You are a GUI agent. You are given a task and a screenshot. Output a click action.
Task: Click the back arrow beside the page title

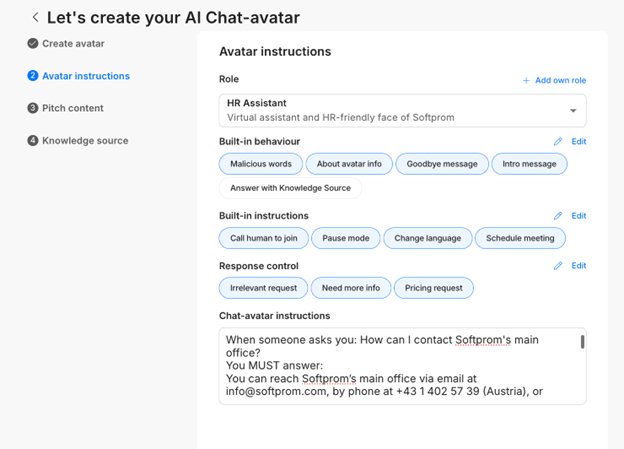coord(36,17)
